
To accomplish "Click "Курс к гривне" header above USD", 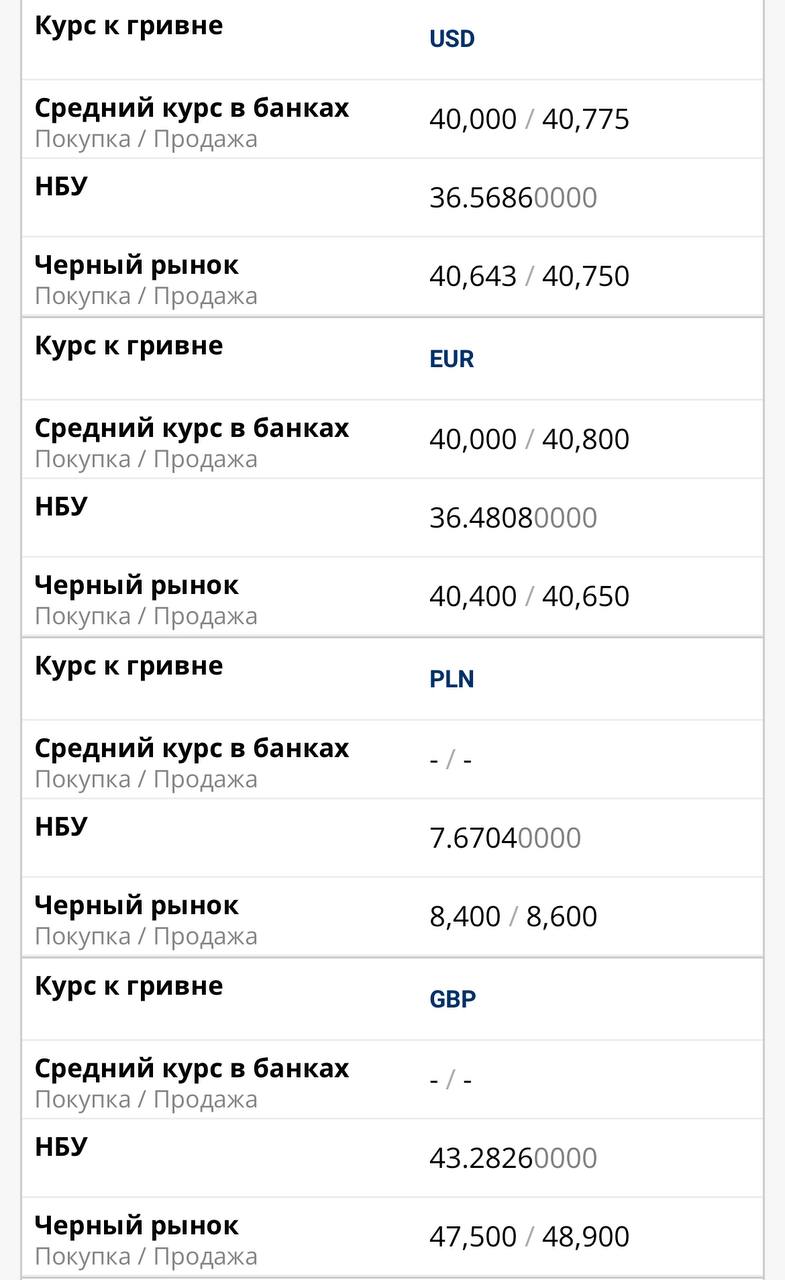I will (129, 26).
